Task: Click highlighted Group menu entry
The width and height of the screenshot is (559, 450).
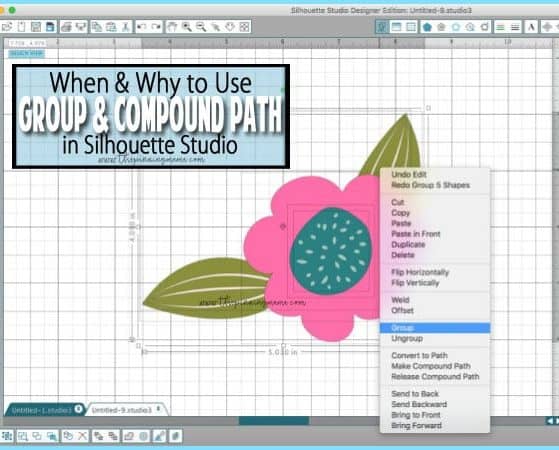Action: coord(435,328)
